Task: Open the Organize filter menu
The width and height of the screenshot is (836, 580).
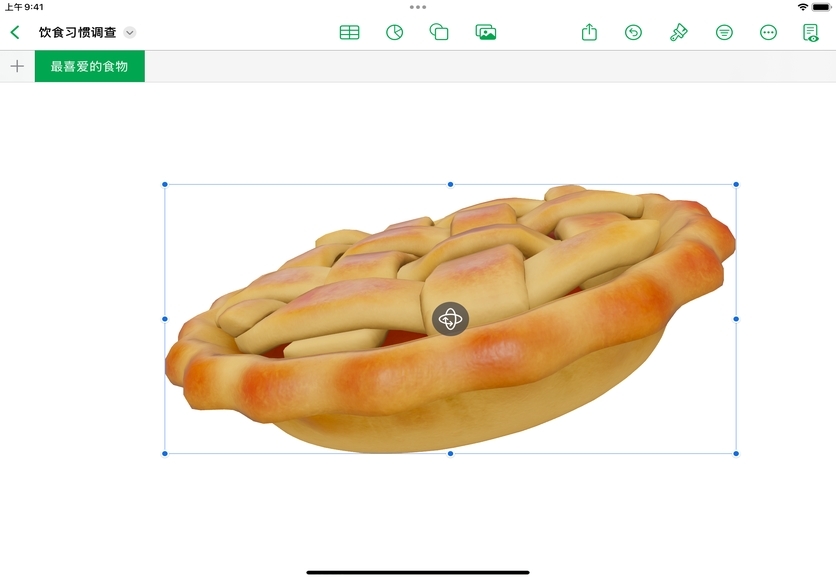Action: (x=724, y=32)
